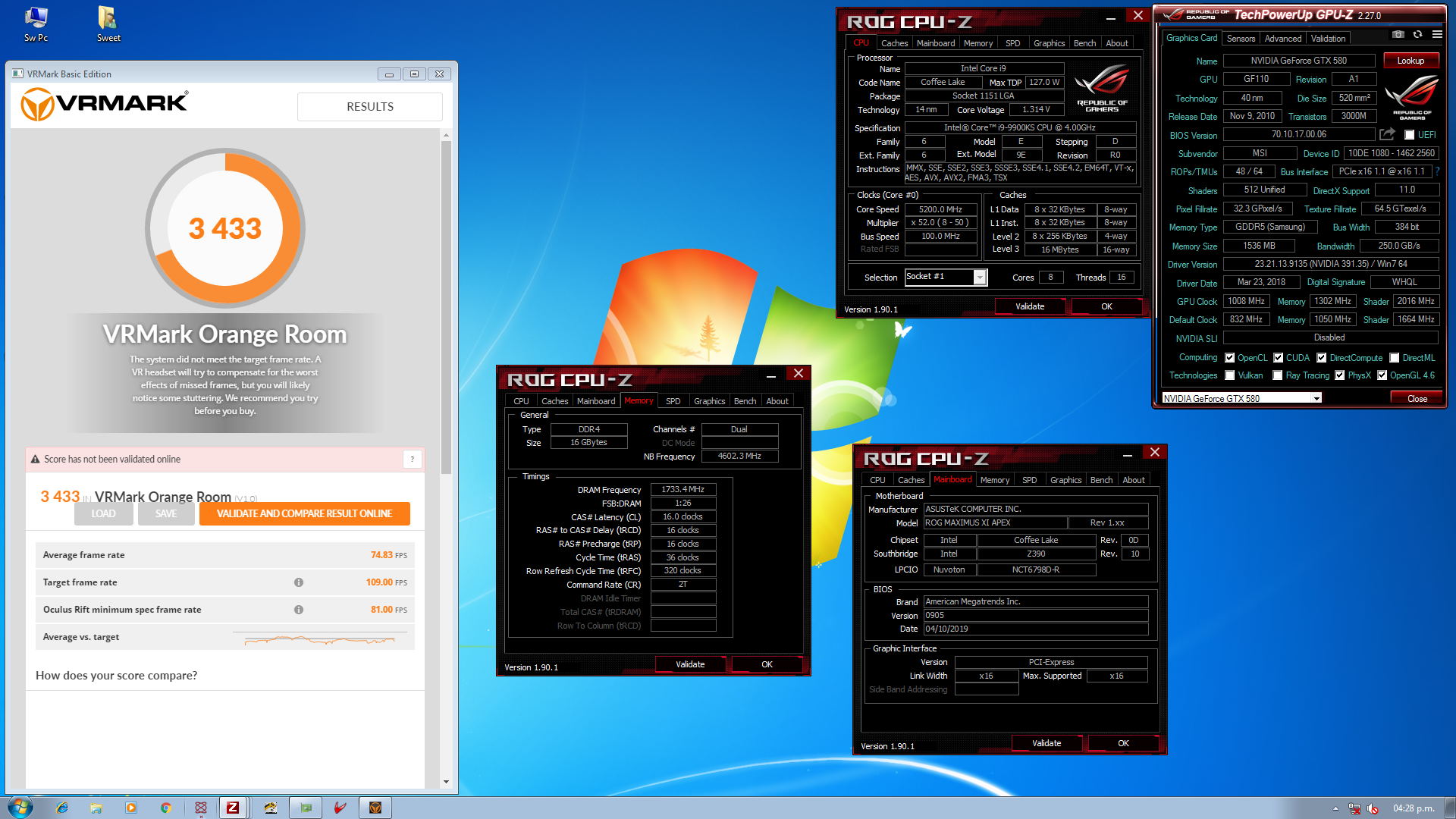This screenshot has height=819, width=1456.
Task: Refresh GPU-Z readings with the refresh icon
Action: click(x=1417, y=35)
